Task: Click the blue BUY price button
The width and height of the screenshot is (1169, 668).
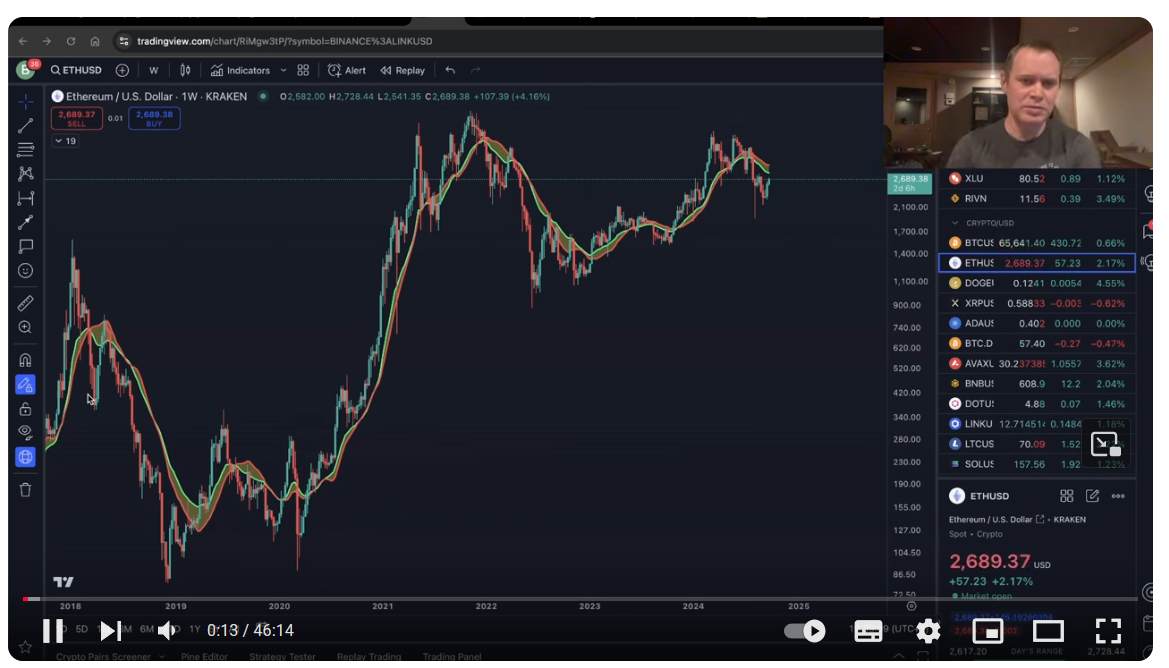Action: pyautogui.click(x=153, y=118)
